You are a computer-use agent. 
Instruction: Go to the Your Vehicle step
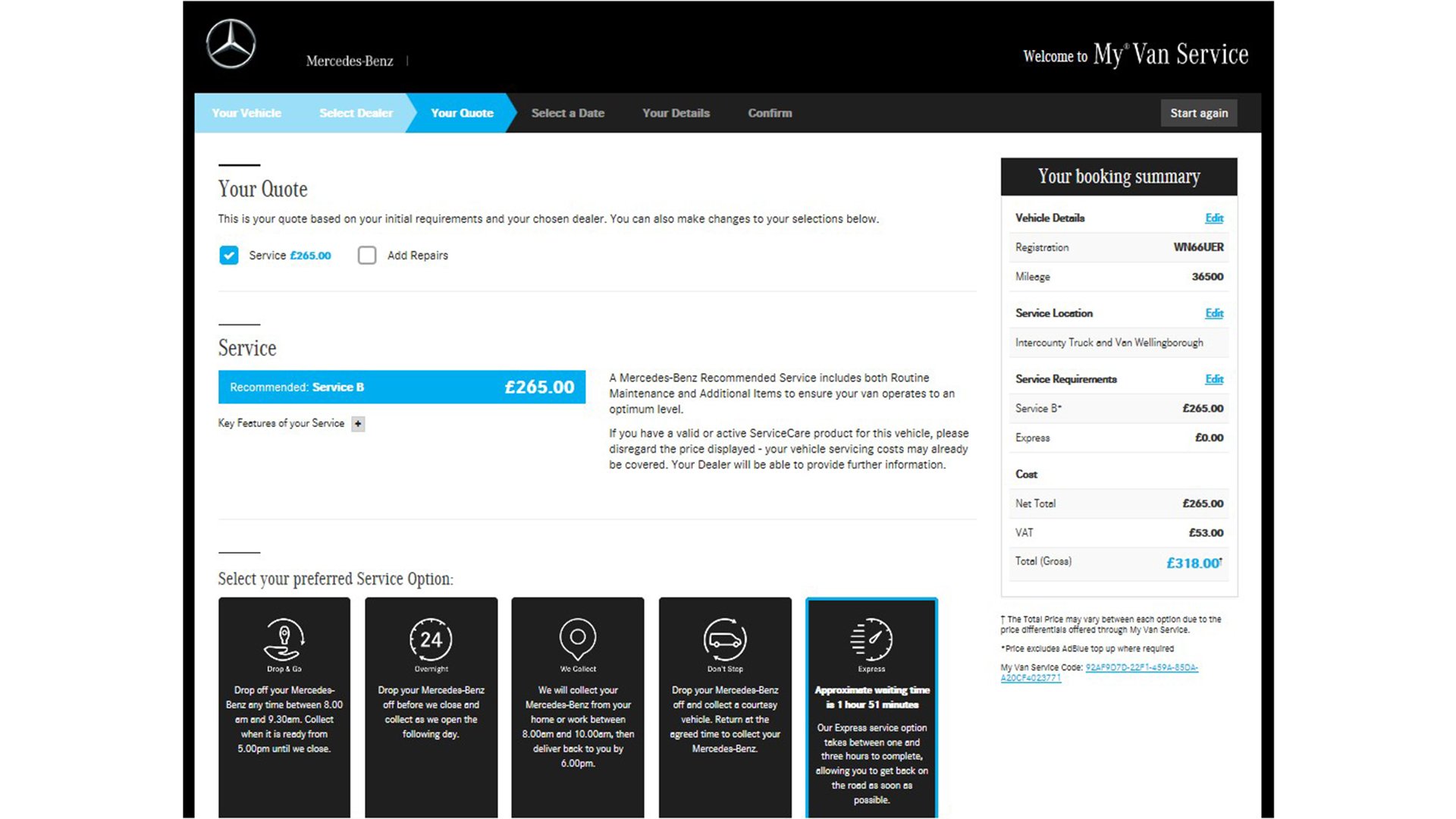(x=246, y=113)
